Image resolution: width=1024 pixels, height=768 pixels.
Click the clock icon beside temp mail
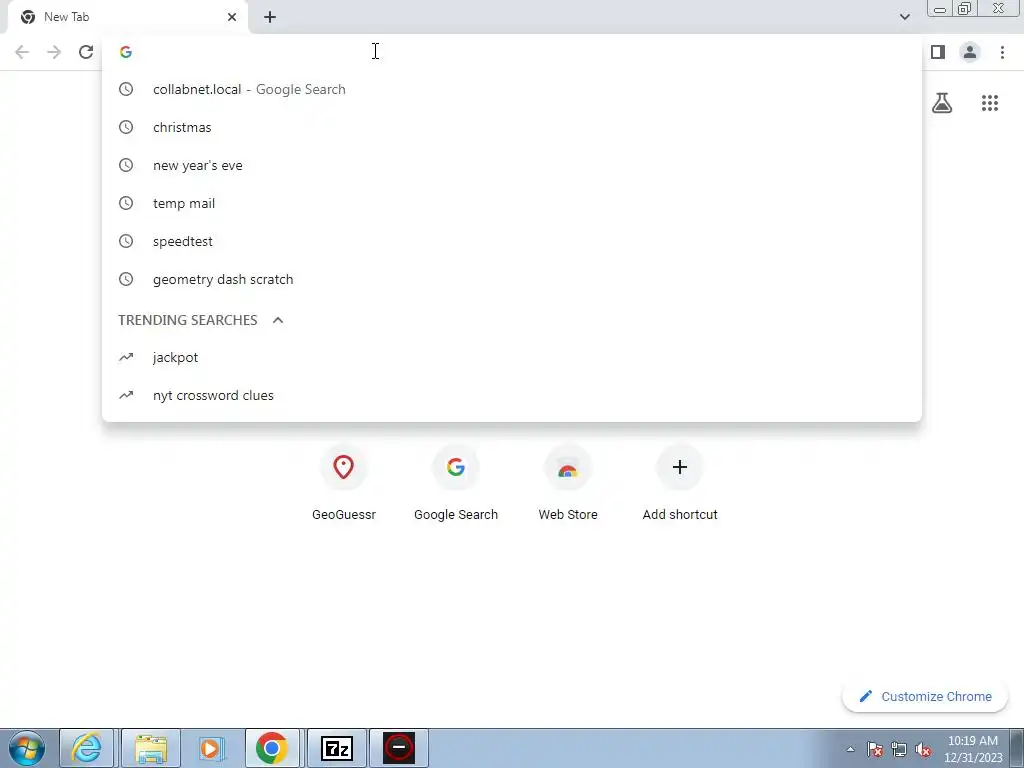coord(126,203)
